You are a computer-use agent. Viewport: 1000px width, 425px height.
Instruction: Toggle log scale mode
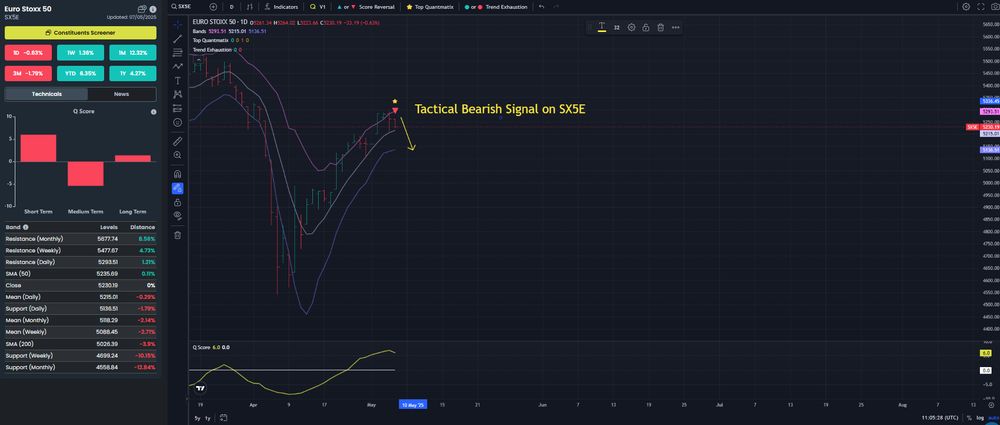coord(980,418)
